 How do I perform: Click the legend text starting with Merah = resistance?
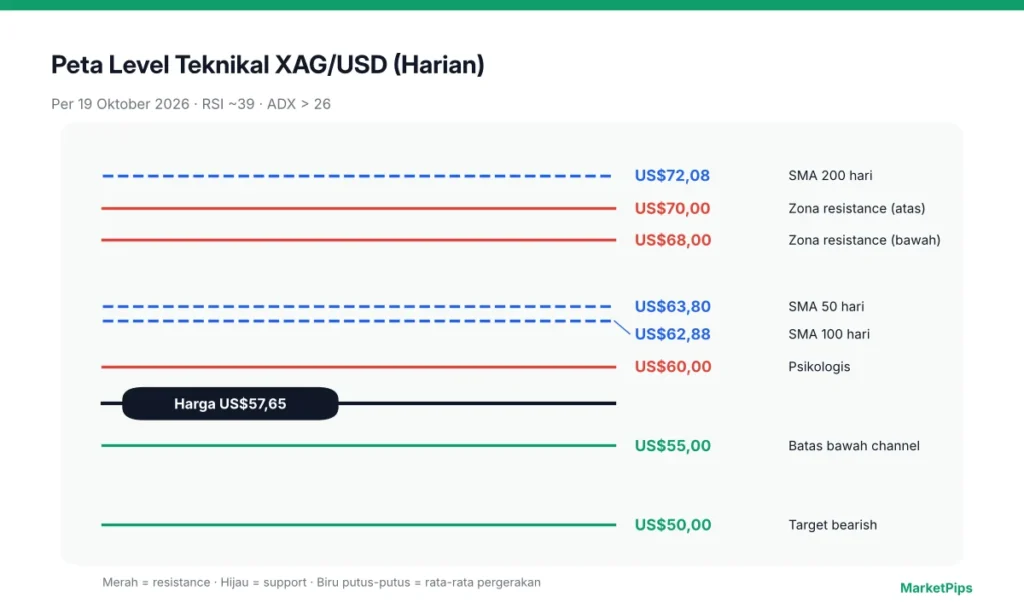click(321, 583)
